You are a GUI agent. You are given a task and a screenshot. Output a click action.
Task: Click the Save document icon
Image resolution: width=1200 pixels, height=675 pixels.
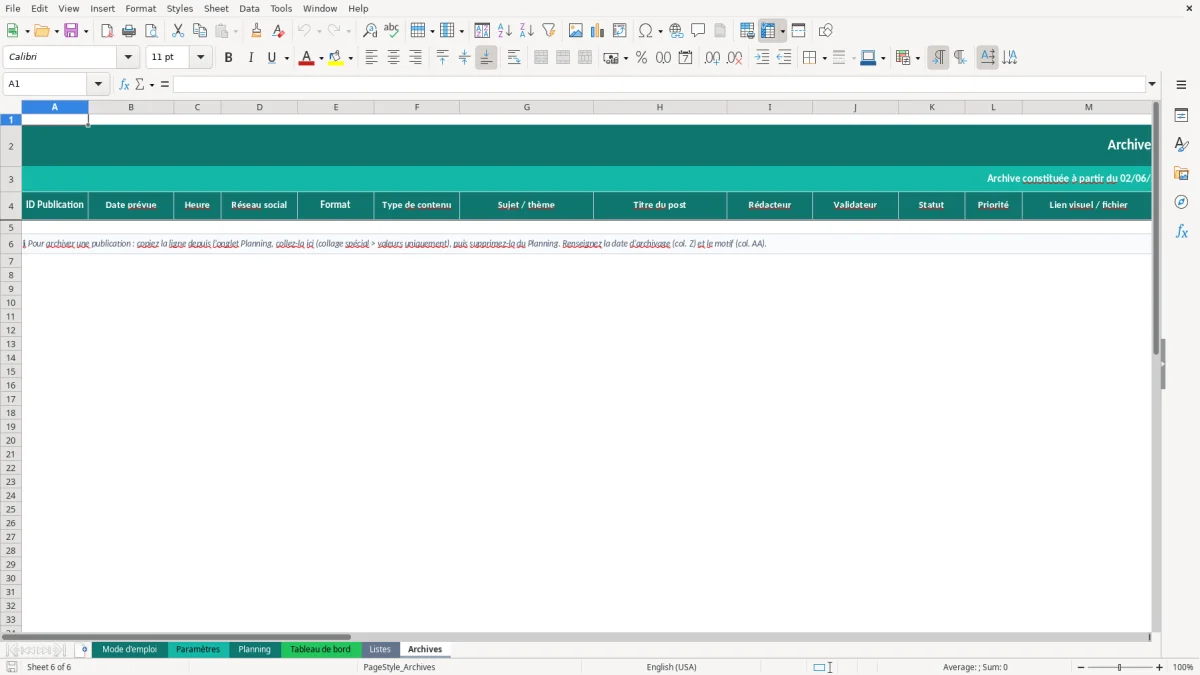click(72, 31)
